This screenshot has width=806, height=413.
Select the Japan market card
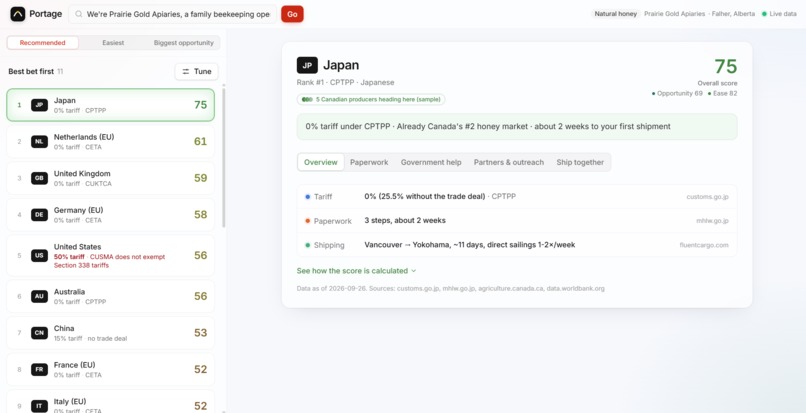point(111,105)
